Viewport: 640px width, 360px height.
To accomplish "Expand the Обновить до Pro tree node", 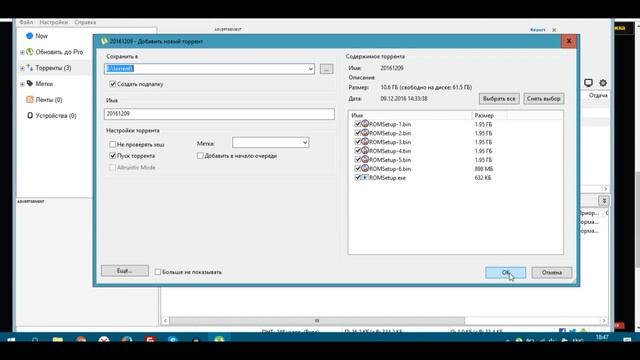I will click(22, 52).
